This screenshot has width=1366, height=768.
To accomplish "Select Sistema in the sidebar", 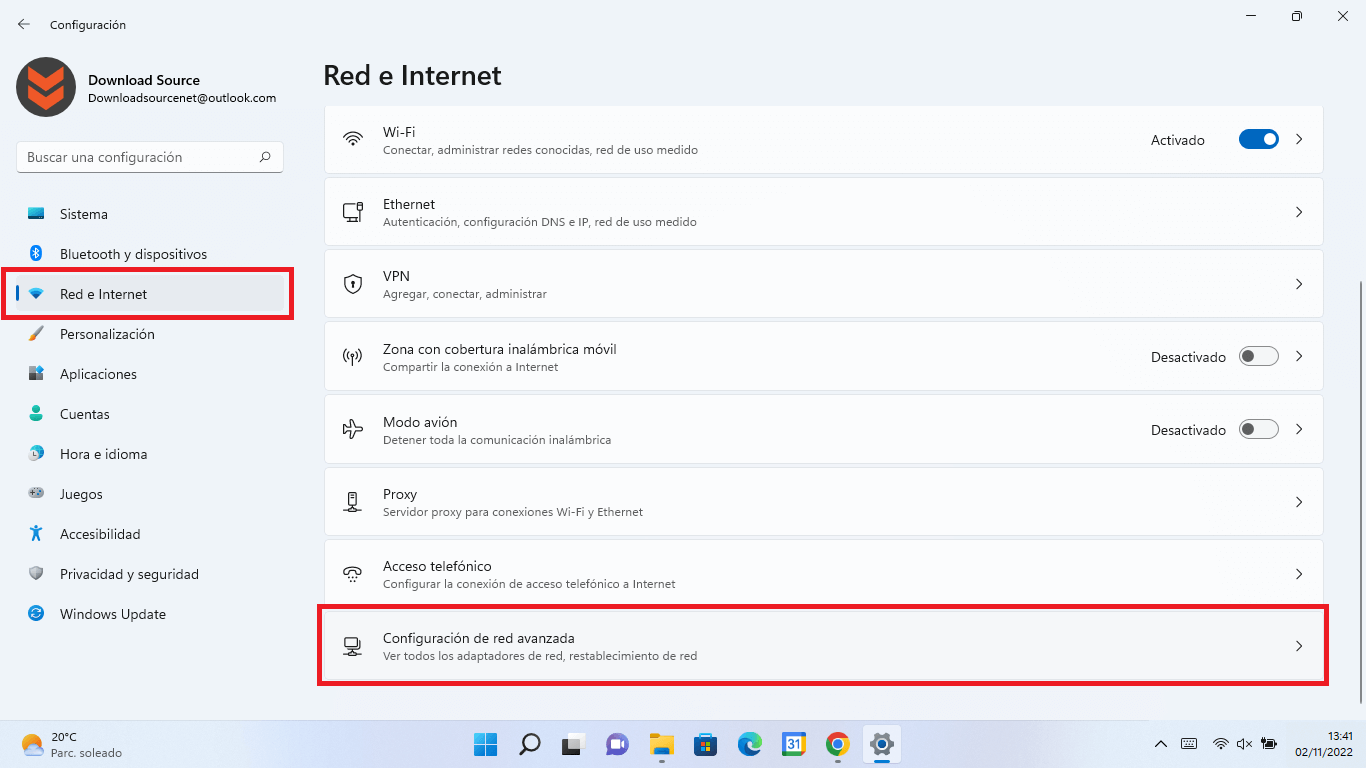I will click(150, 214).
